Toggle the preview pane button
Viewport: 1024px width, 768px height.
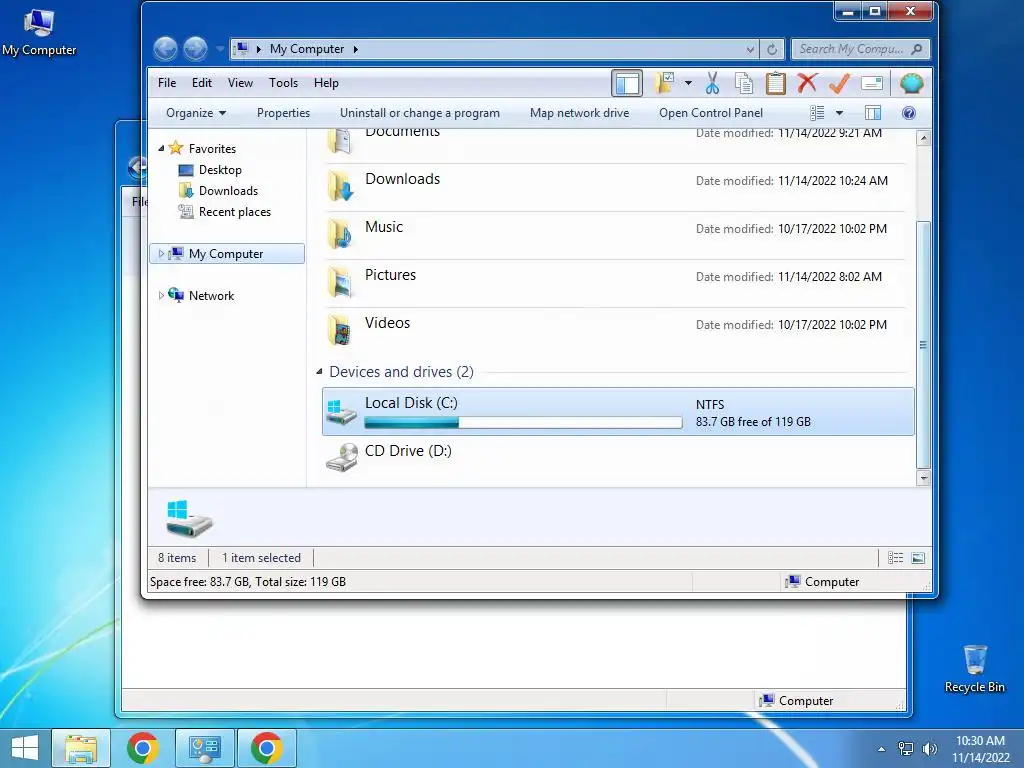coord(872,113)
